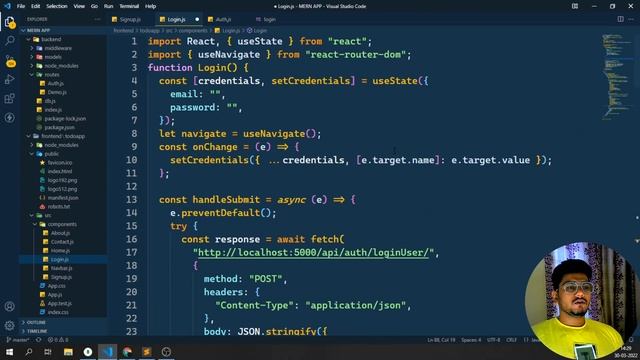The height and width of the screenshot is (360, 640).
Task: Click the CRLF line ending in status bar
Action: 511,340
